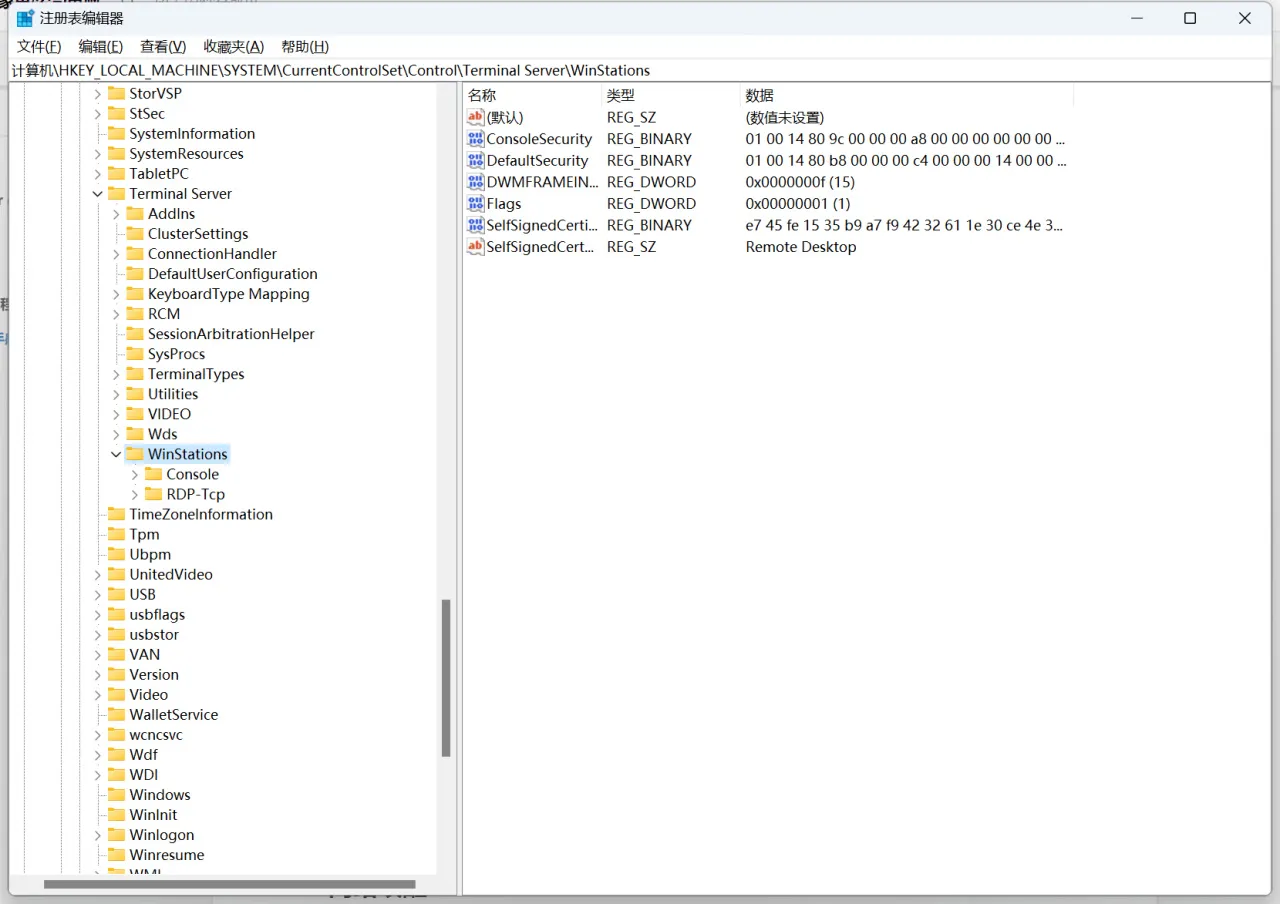Collapse the WinStations tree node
Screen dimensions: 1280x904
pos(116,454)
